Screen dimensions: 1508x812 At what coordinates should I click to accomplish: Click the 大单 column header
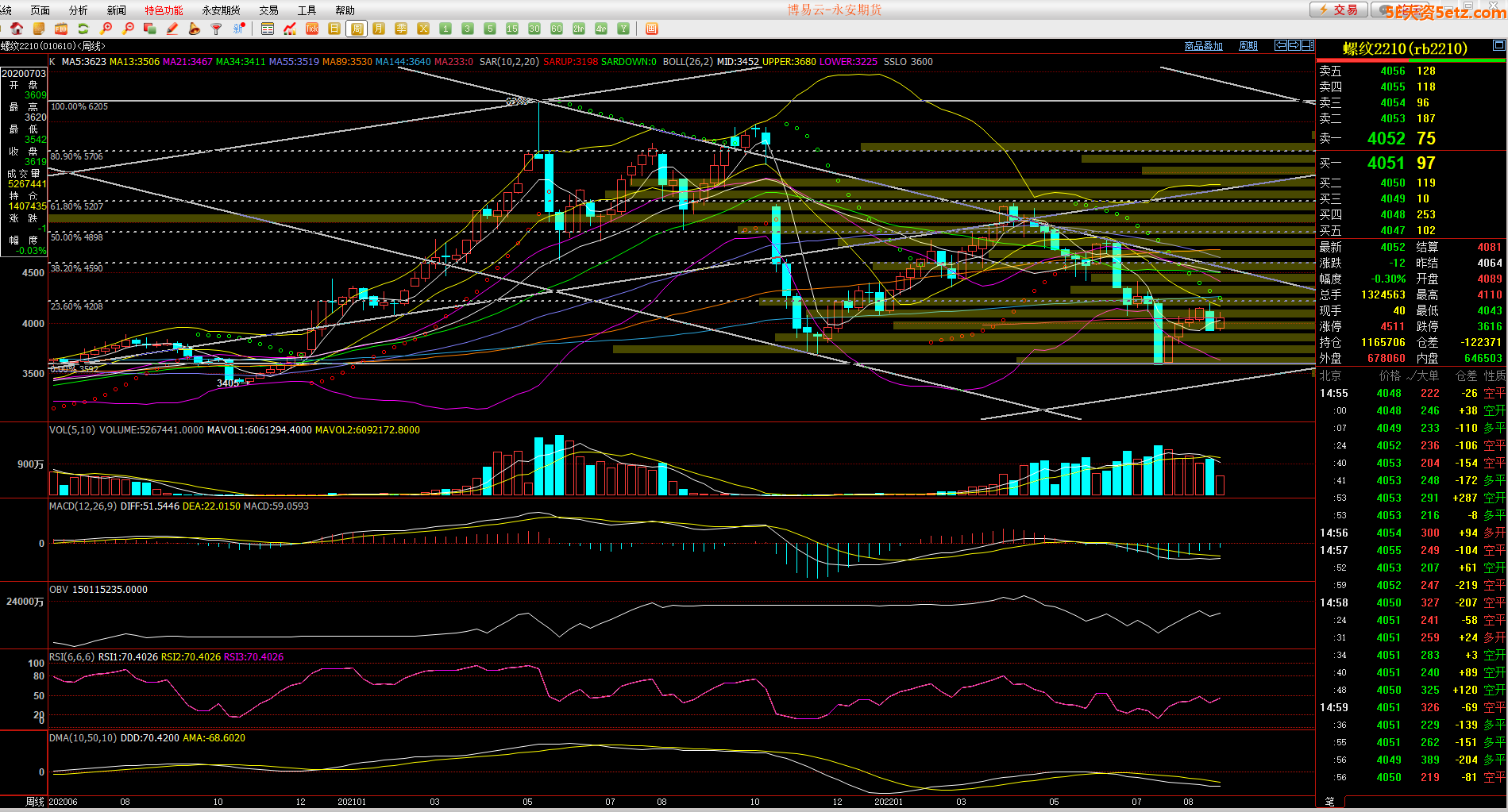coord(1427,375)
